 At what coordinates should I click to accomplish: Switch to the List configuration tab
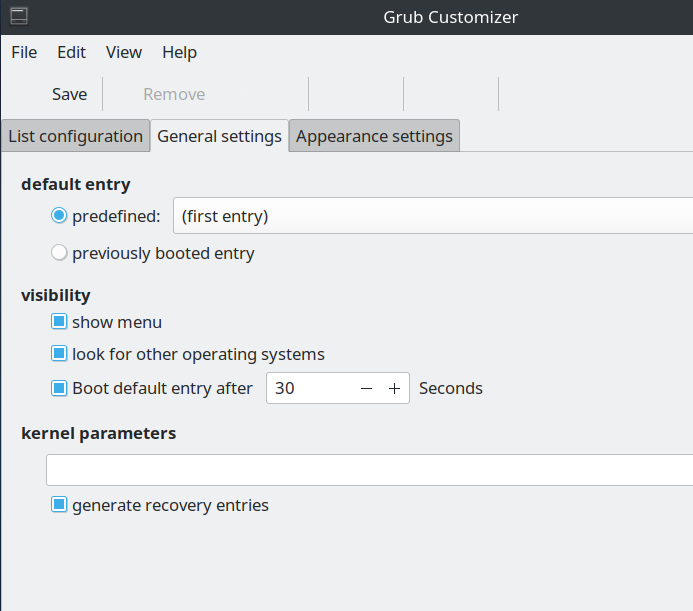click(76, 136)
